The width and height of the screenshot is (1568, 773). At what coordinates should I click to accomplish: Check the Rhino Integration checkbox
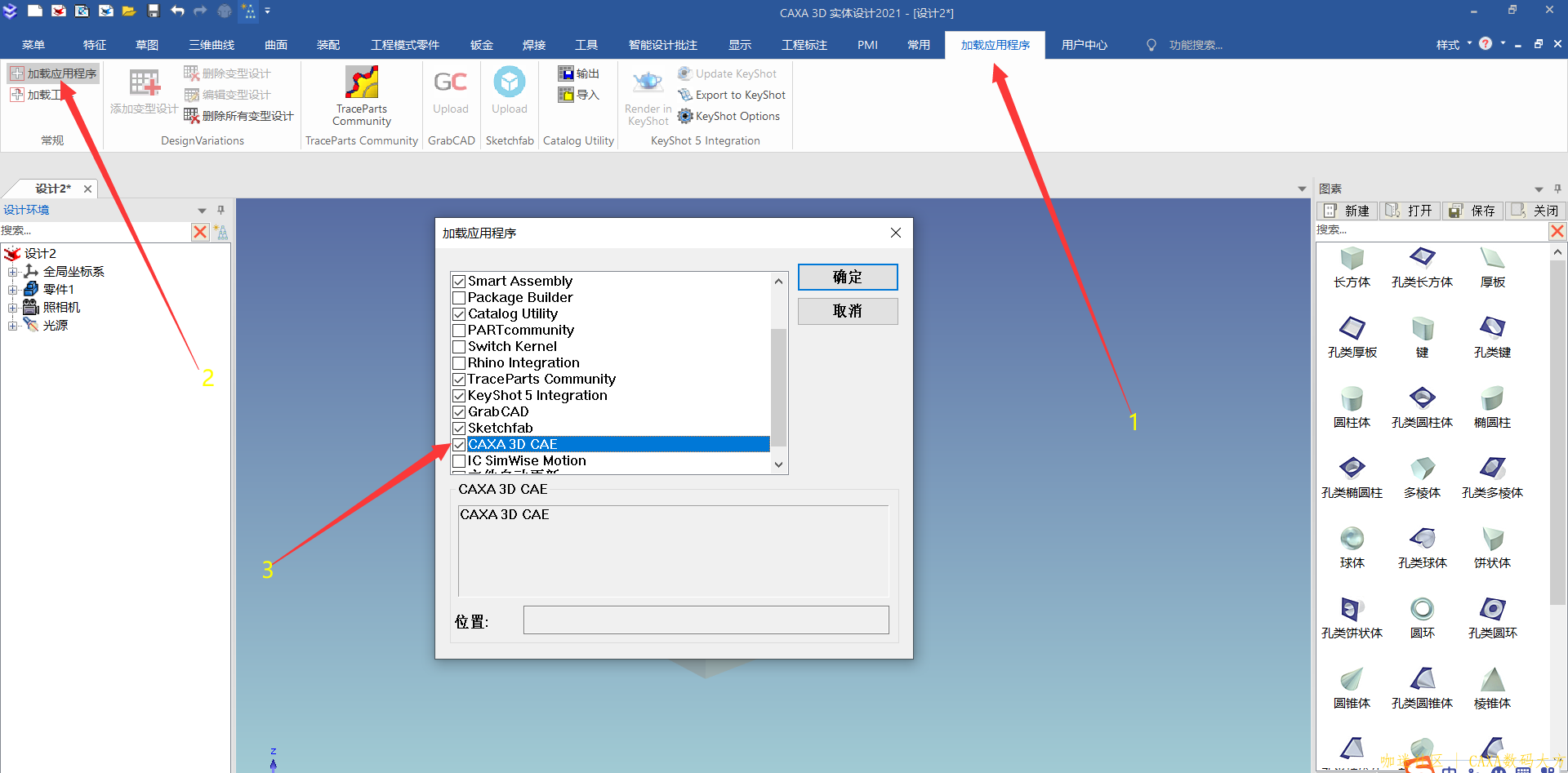point(459,363)
